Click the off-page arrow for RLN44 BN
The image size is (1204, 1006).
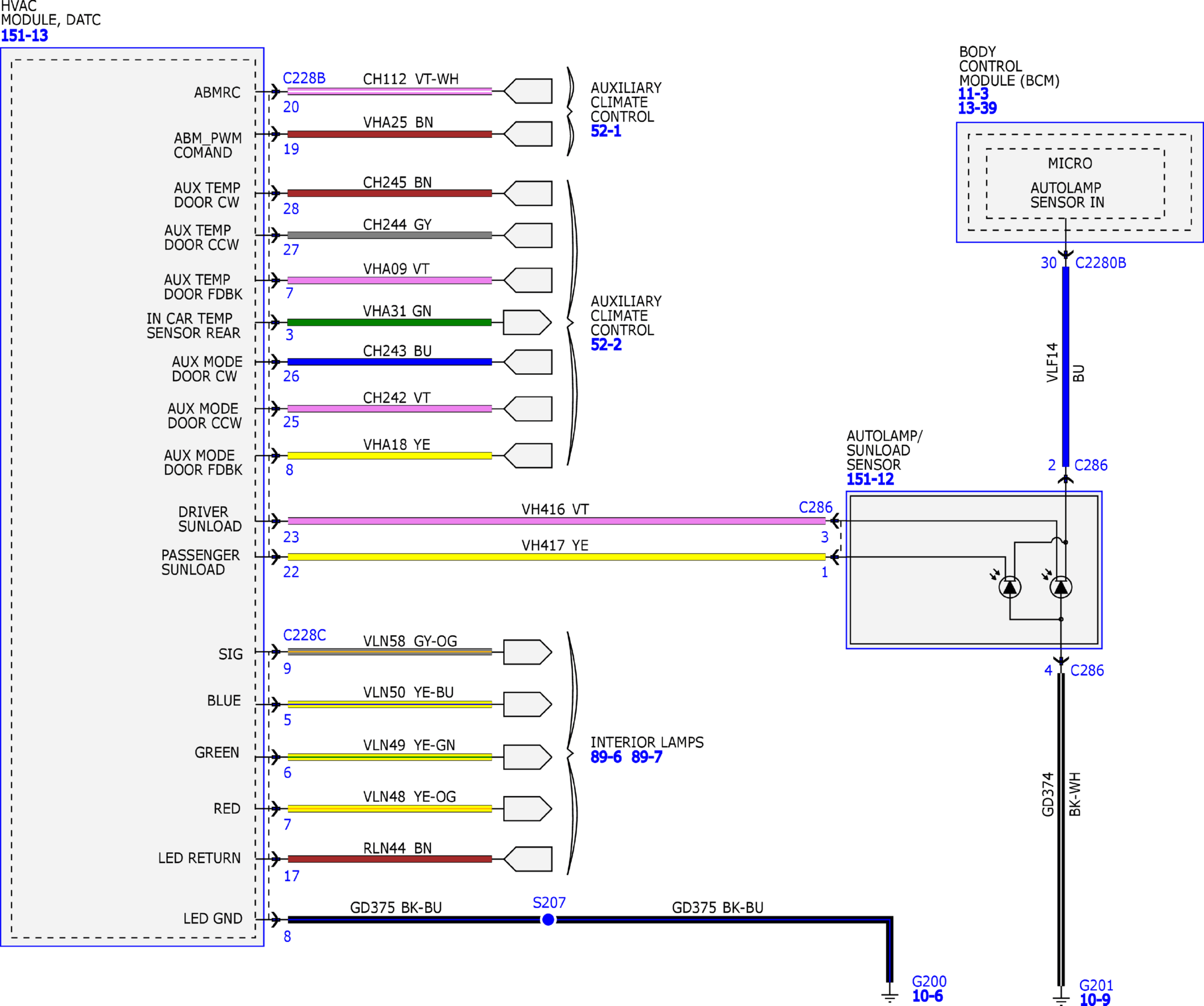527,858
